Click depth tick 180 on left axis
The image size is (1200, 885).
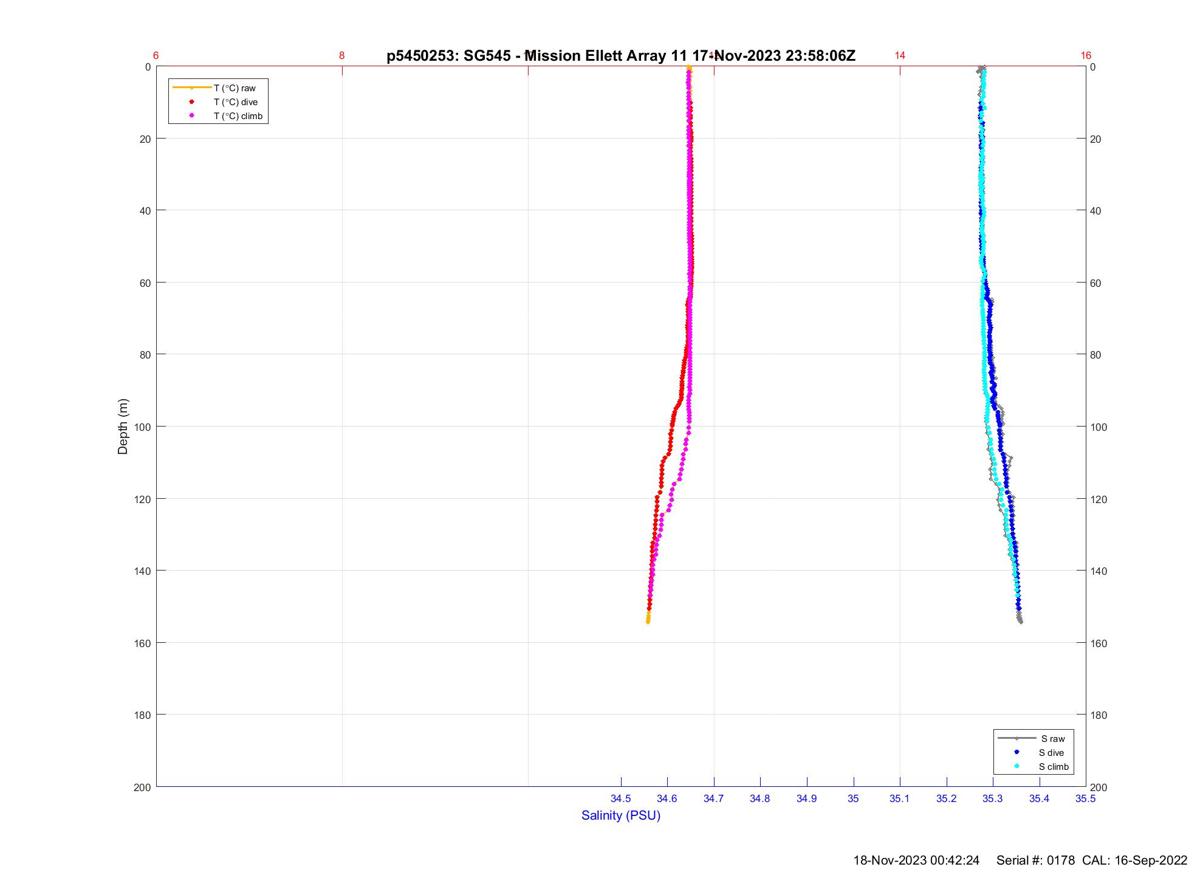pos(141,715)
